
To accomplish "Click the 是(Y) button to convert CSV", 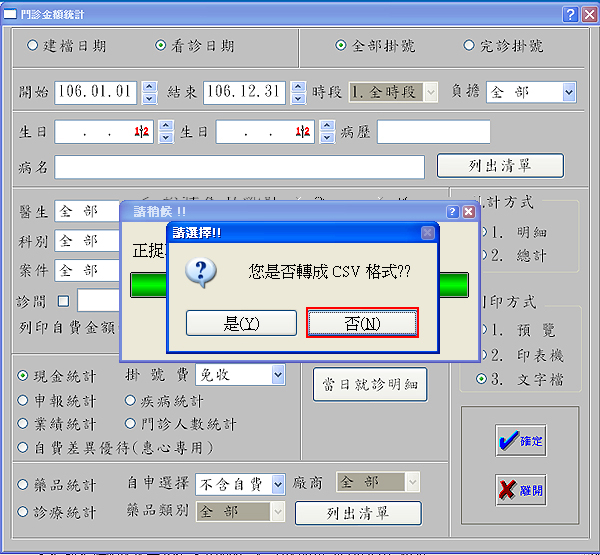I will (241, 322).
